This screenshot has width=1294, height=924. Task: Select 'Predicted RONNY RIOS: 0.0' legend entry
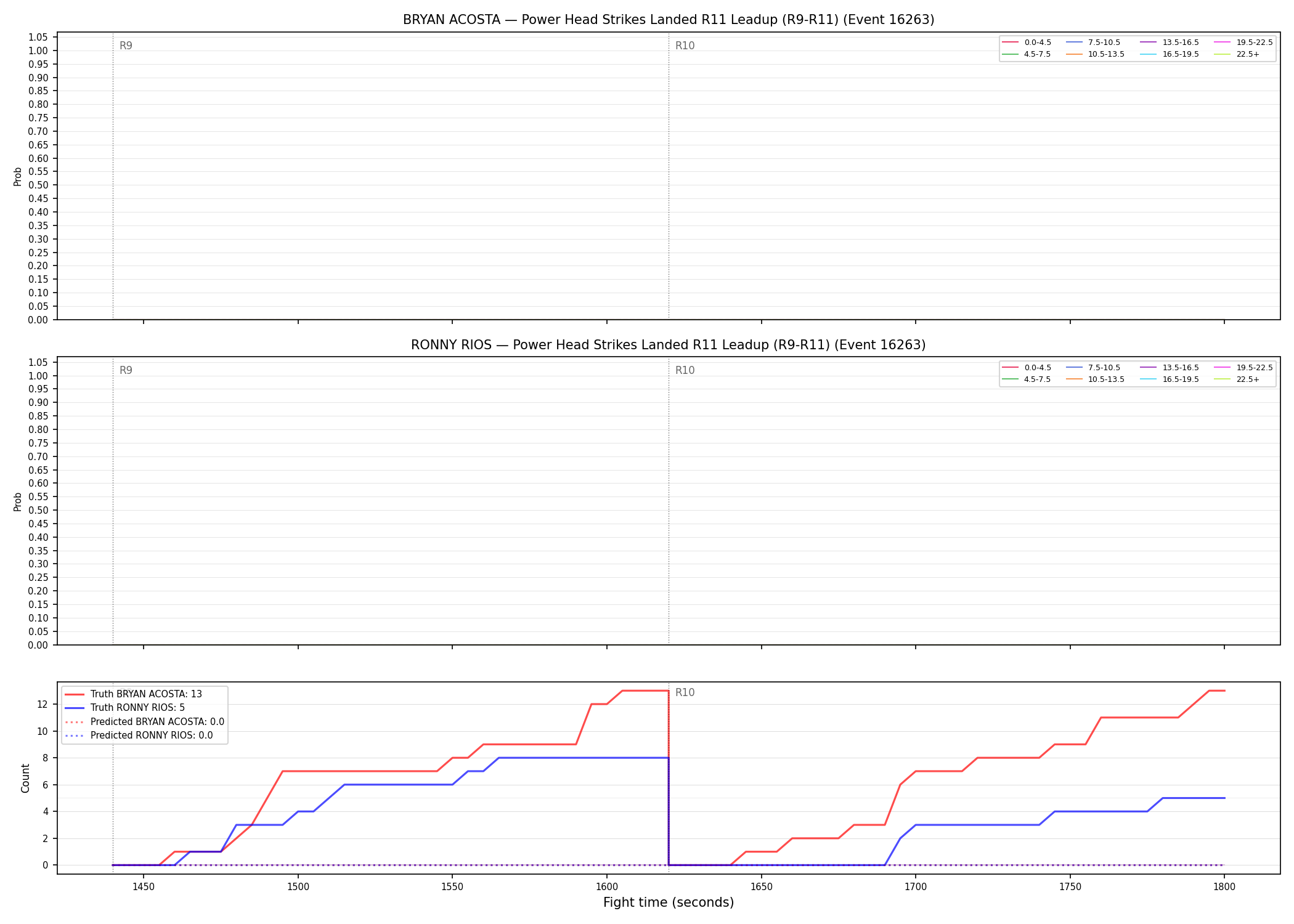tap(139, 735)
